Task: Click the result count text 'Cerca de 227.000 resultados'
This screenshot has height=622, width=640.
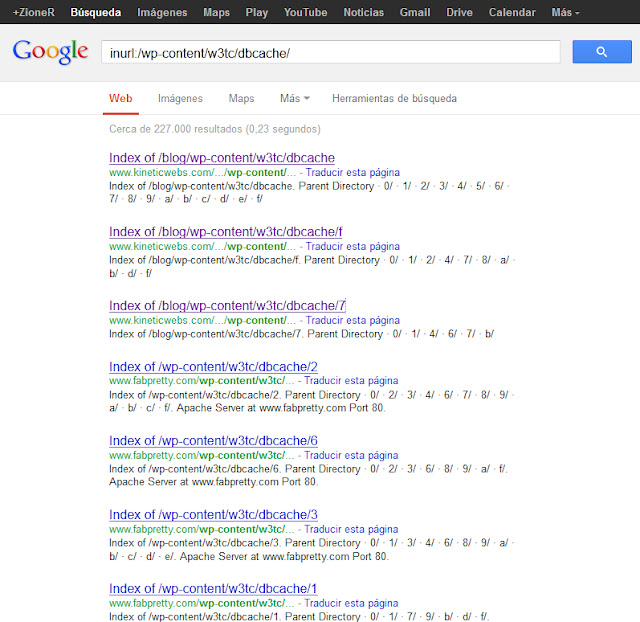Action: [176, 129]
